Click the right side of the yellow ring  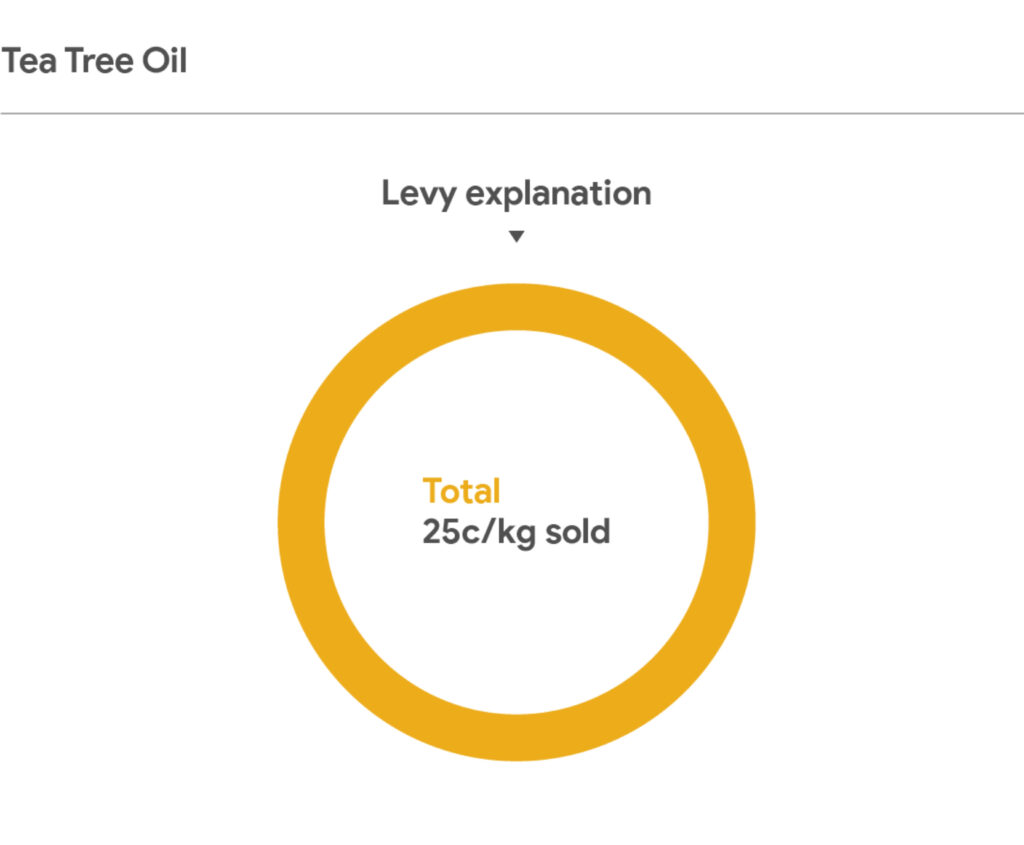[x=731, y=522]
